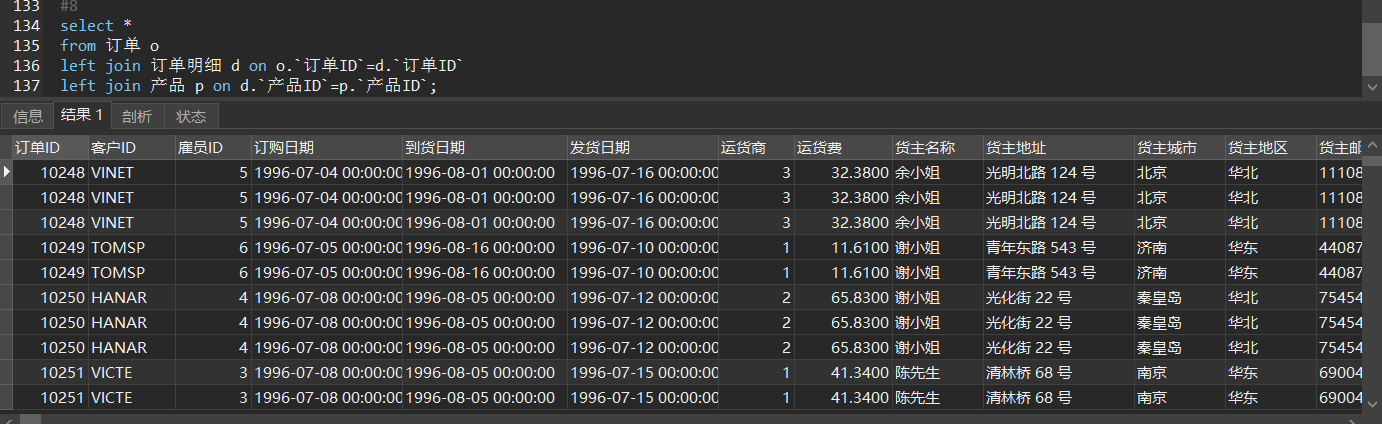Click the 结果 1 tab
The height and width of the screenshot is (424, 1382).
point(81,115)
